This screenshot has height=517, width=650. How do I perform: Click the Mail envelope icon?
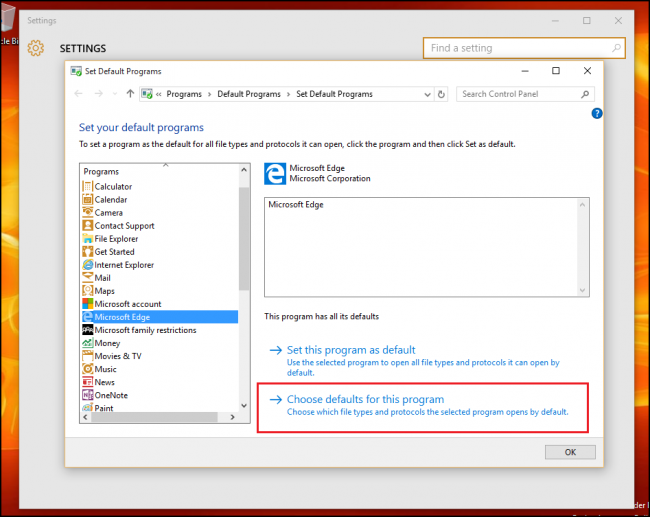pyautogui.click(x=87, y=277)
